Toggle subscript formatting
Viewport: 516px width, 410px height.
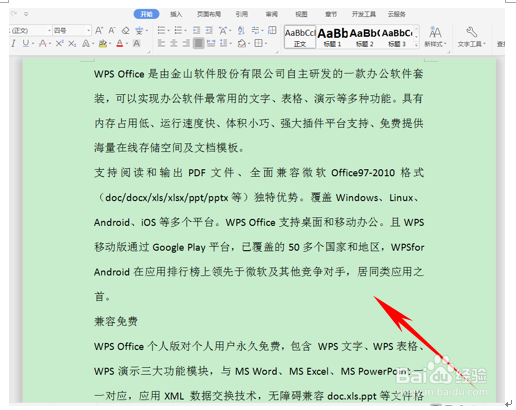click(x=72, y=43)
